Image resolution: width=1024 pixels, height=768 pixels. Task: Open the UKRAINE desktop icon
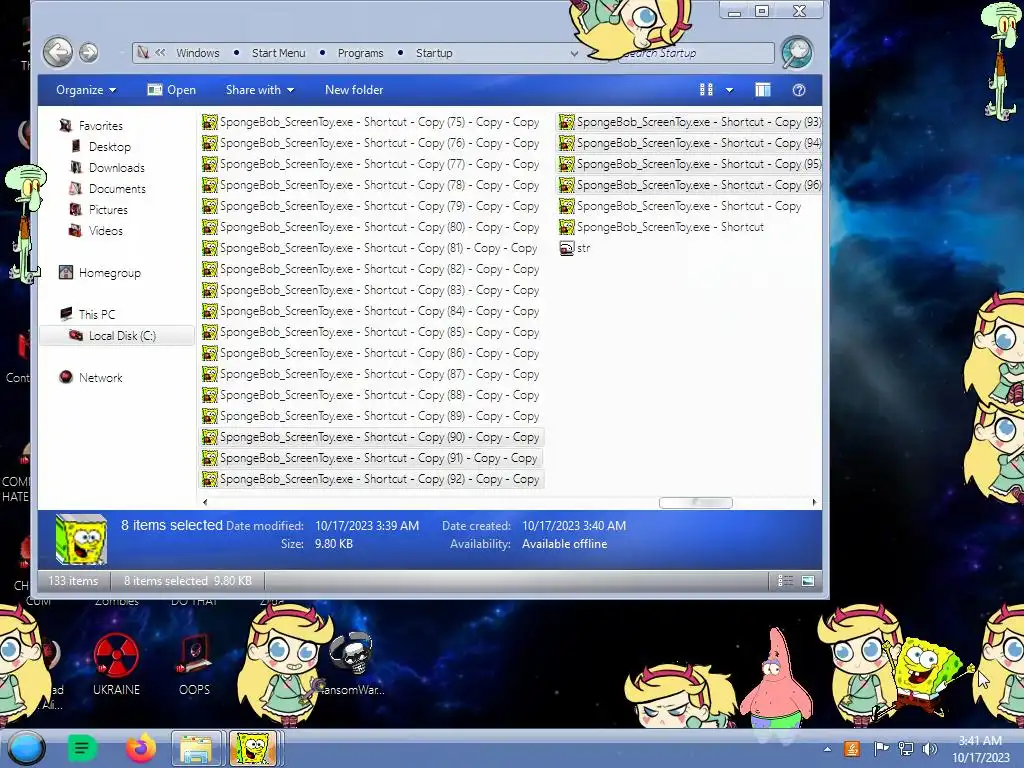click(x=116, y=664)
